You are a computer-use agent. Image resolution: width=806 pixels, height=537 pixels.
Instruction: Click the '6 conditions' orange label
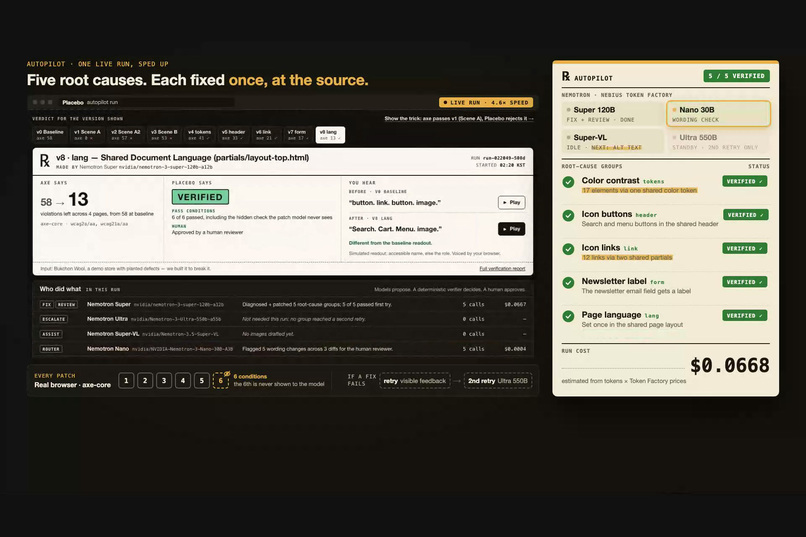(250, 377)
